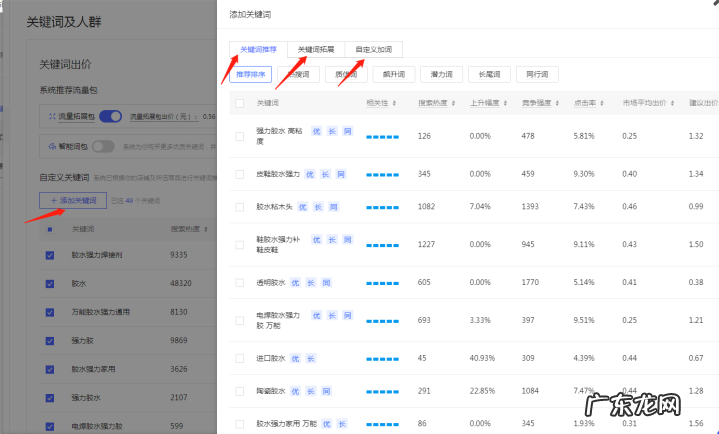Click the 1770 竞争强度 value
The image size is (719, 434).
(530, 283)
